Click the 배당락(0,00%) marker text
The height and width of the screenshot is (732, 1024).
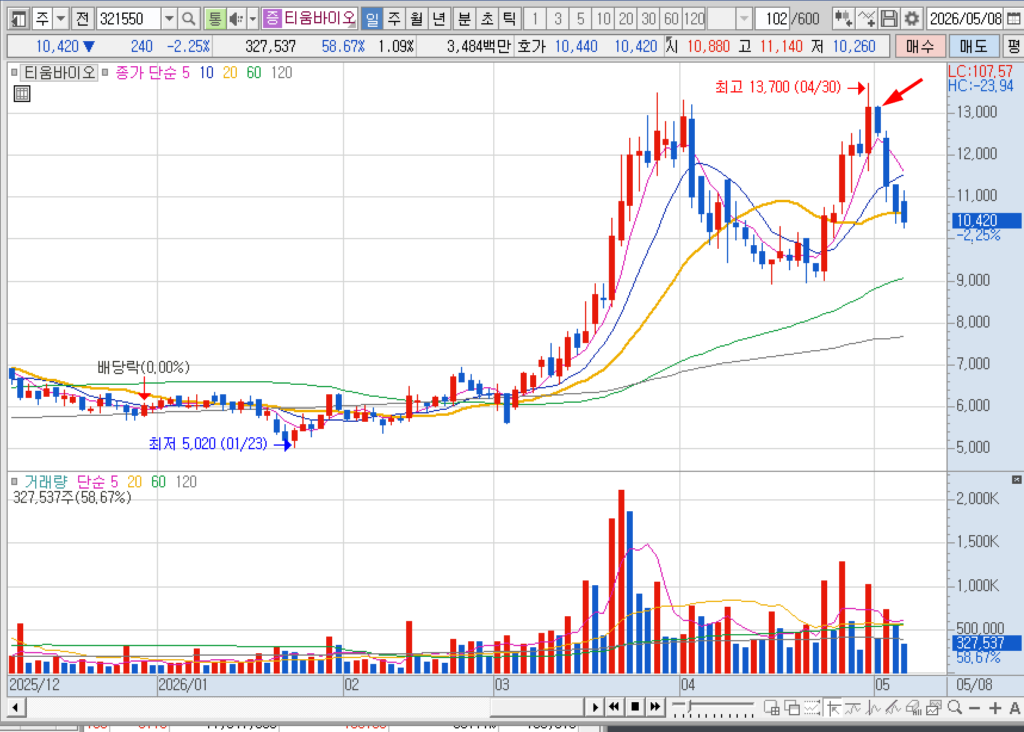144,368
